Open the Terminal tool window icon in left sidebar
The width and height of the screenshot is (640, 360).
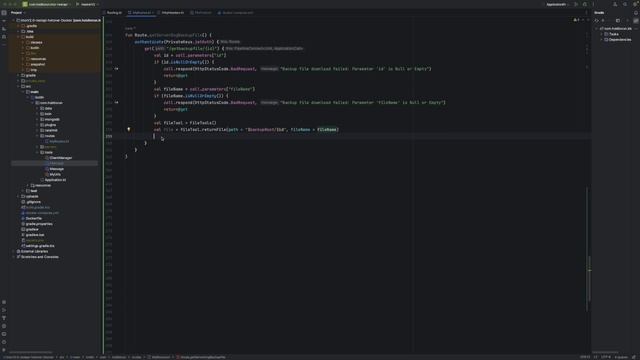pyautogui.click(x=4, y=334)
